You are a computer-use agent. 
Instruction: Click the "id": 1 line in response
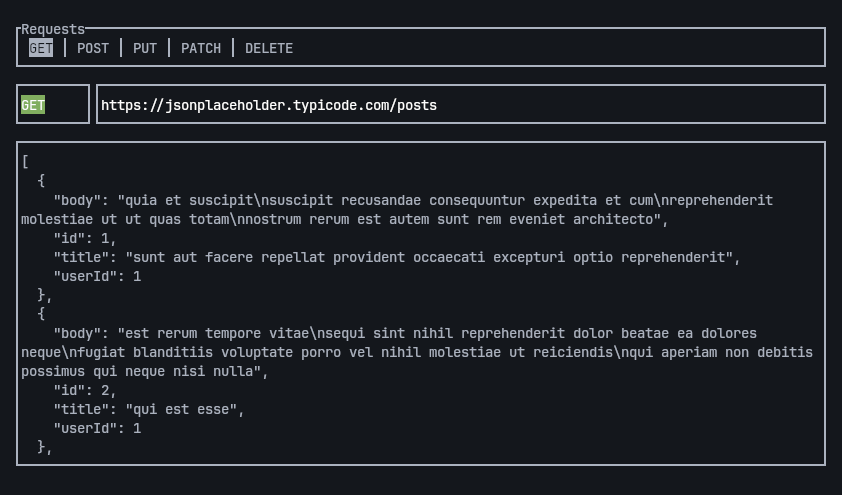tap(85, 238)
